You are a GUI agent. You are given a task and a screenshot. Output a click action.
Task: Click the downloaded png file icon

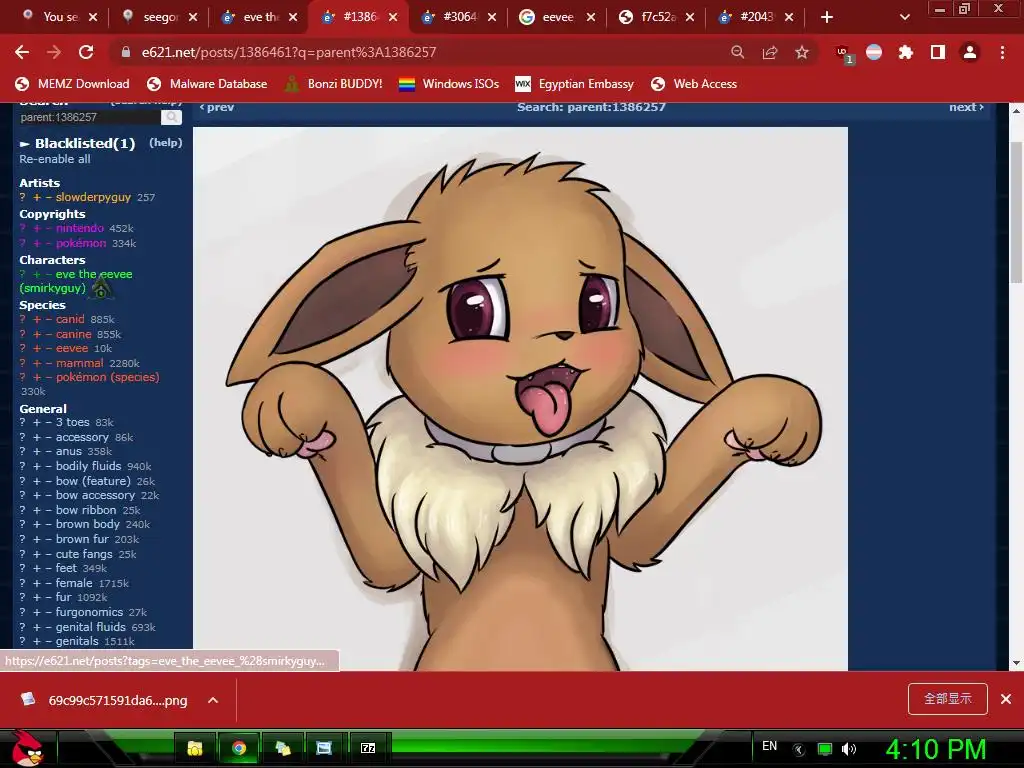pos(27,699)
